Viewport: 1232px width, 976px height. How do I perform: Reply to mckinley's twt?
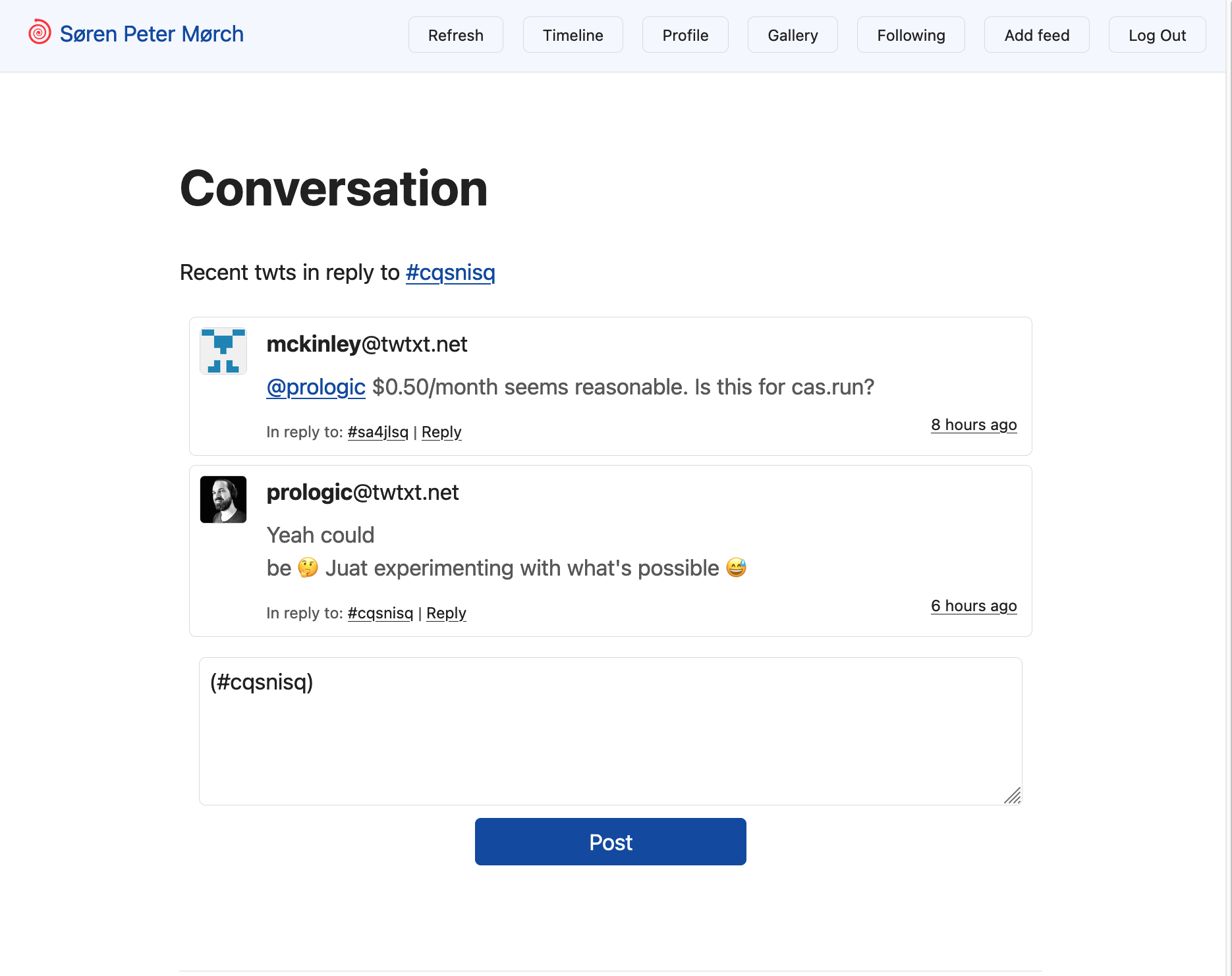pos(441,432)
